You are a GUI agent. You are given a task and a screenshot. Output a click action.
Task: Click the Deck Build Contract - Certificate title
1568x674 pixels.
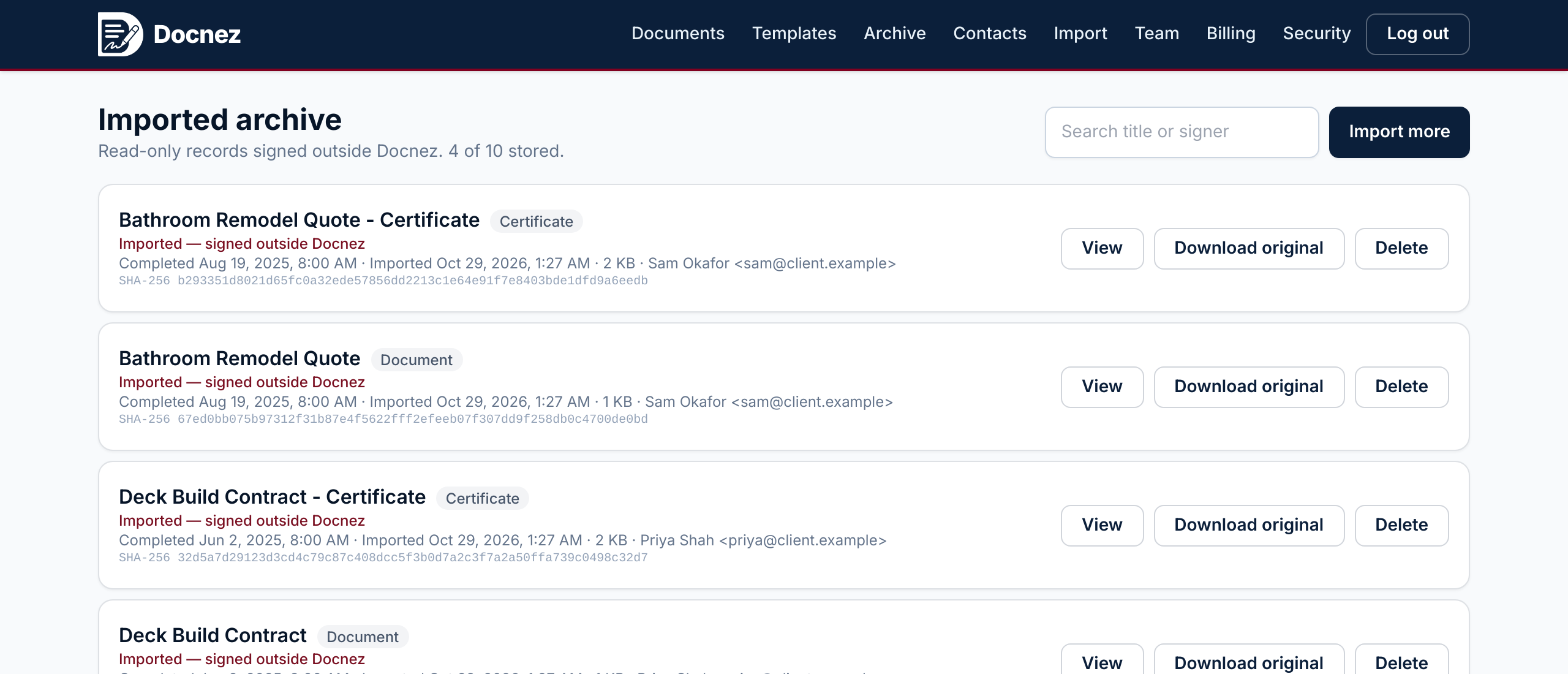tap(272, 497)
